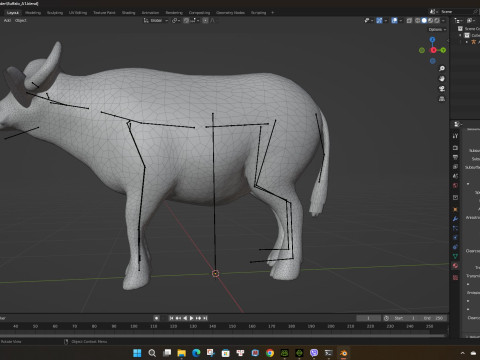Open the Object properties tab
Viewport: 480px width, 360px height.
[455, 209]
